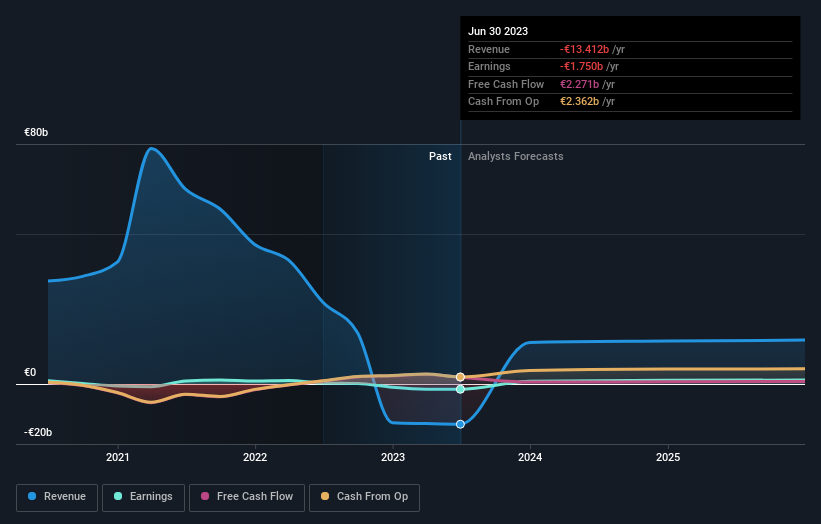This screenshot has height=524, width=821.
Task: Click the -€1.750b earnings value
Action: tap(581, 66)
